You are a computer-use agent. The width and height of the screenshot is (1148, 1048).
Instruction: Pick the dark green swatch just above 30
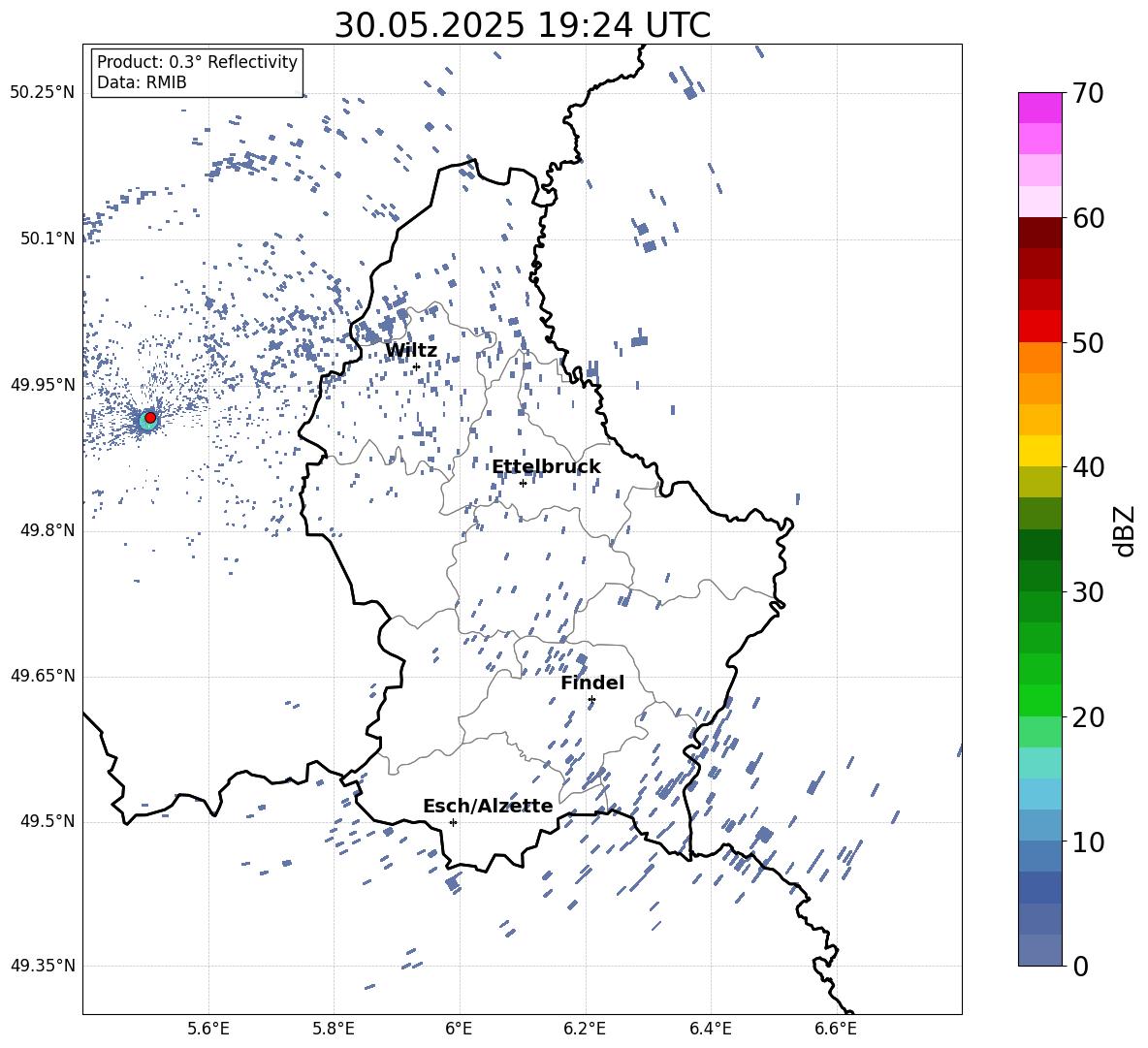pyautogui.click(x=1039, y=576)
